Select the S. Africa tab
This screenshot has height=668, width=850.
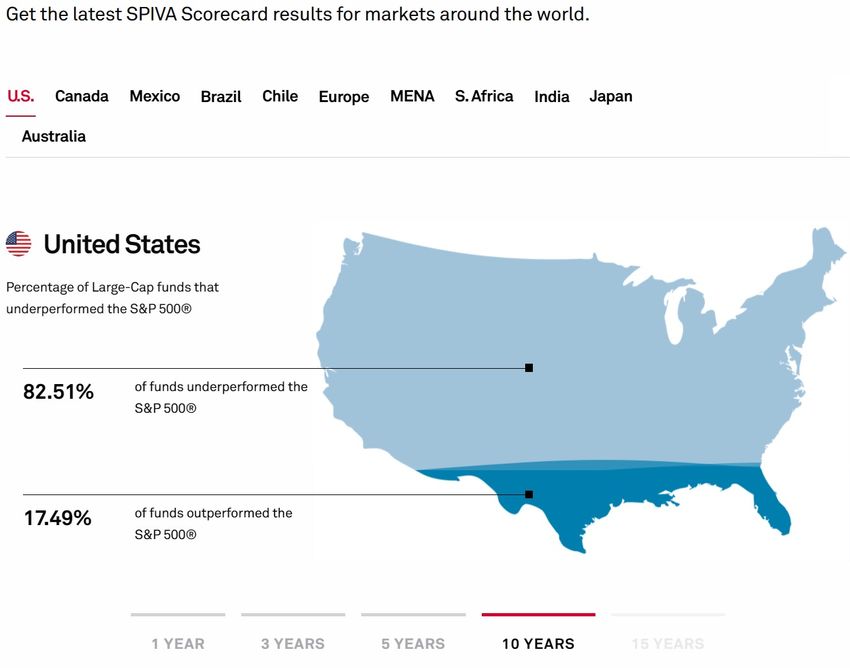tap(484, 97)
